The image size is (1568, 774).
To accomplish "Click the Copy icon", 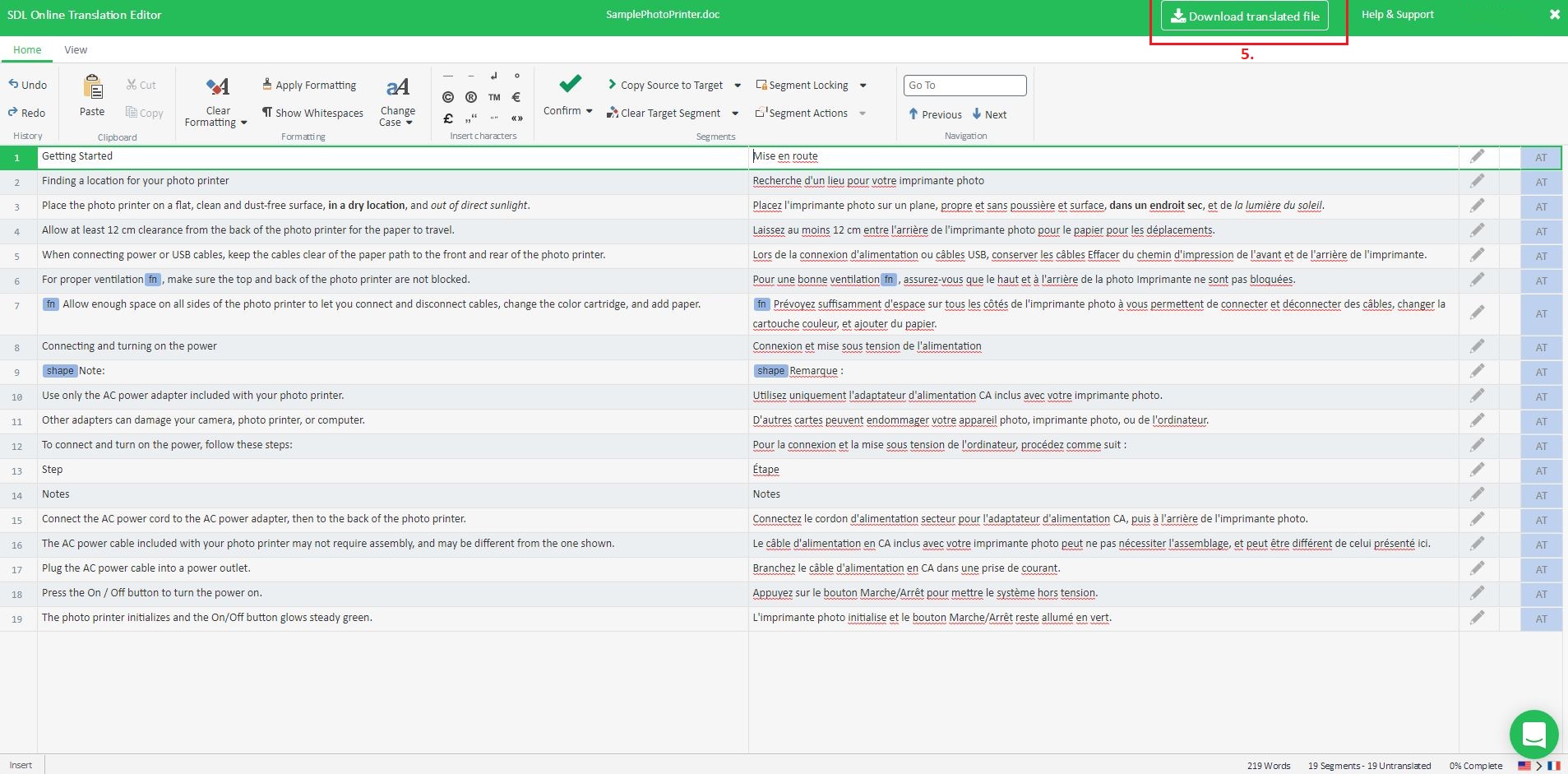I will pos(132,112).
